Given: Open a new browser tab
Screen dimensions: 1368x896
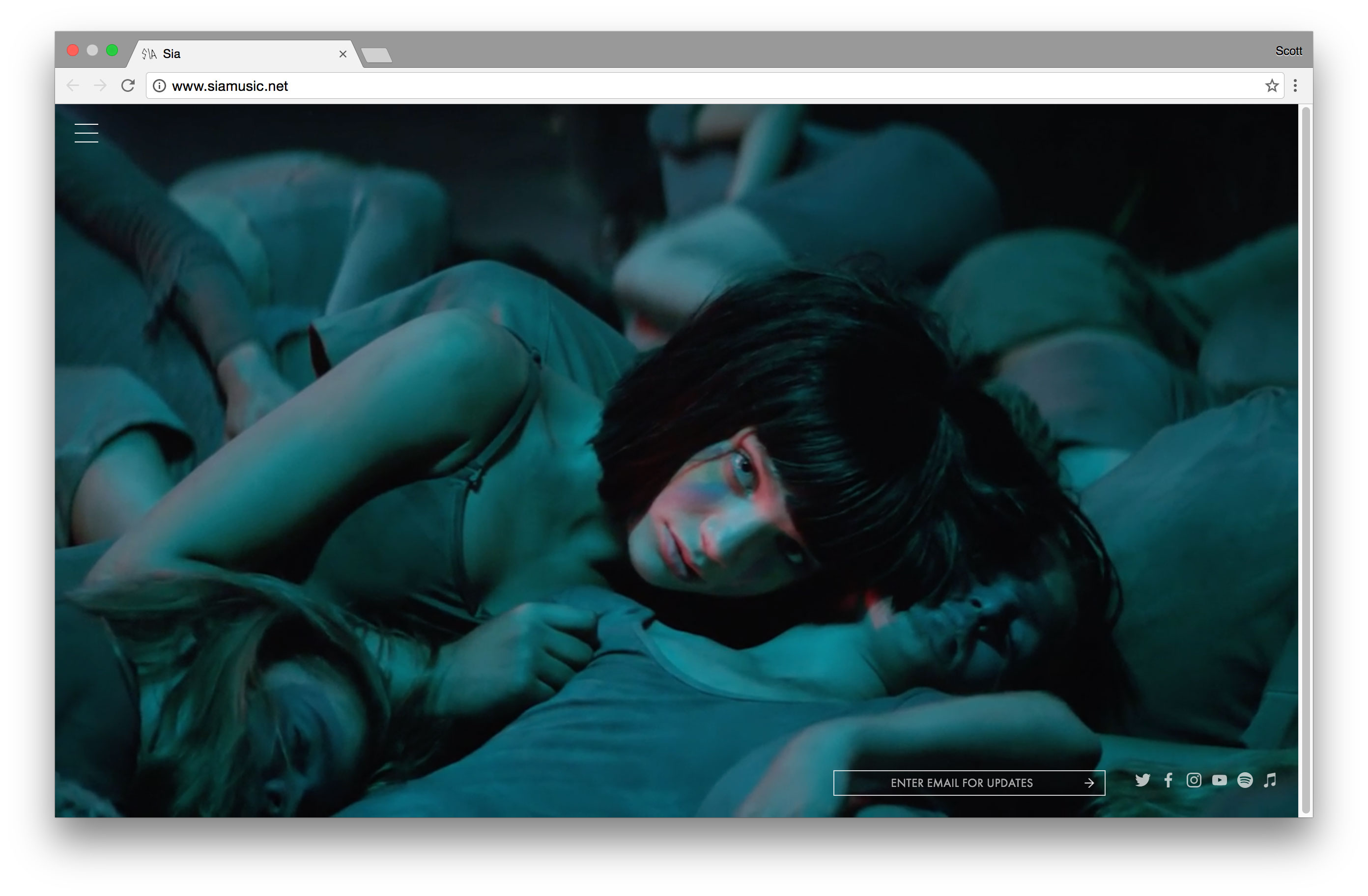Looking at the screenshot, I should (377, 55).
